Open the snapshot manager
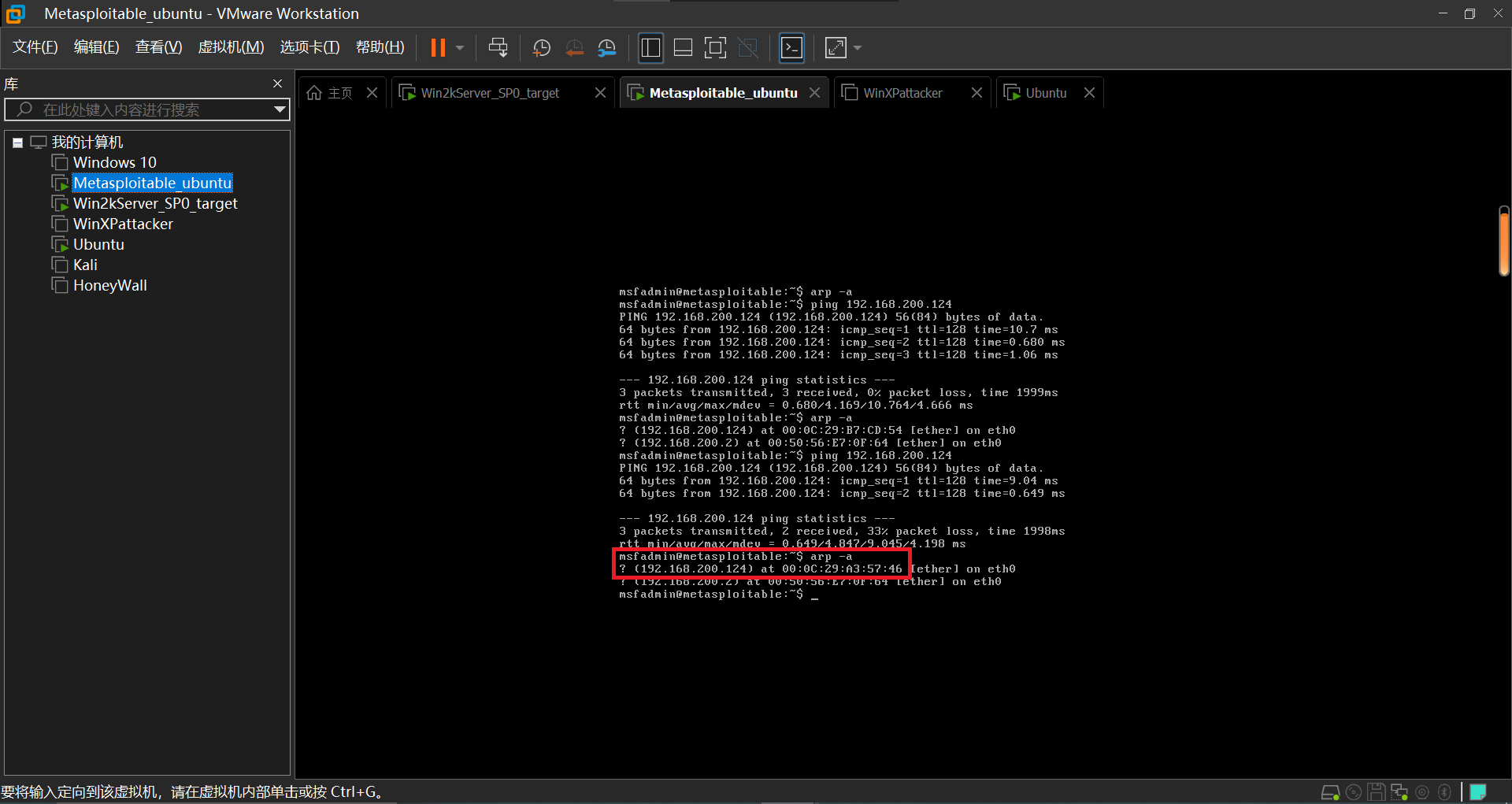This screenshot has height=804, width=1512. coord(606,48)
